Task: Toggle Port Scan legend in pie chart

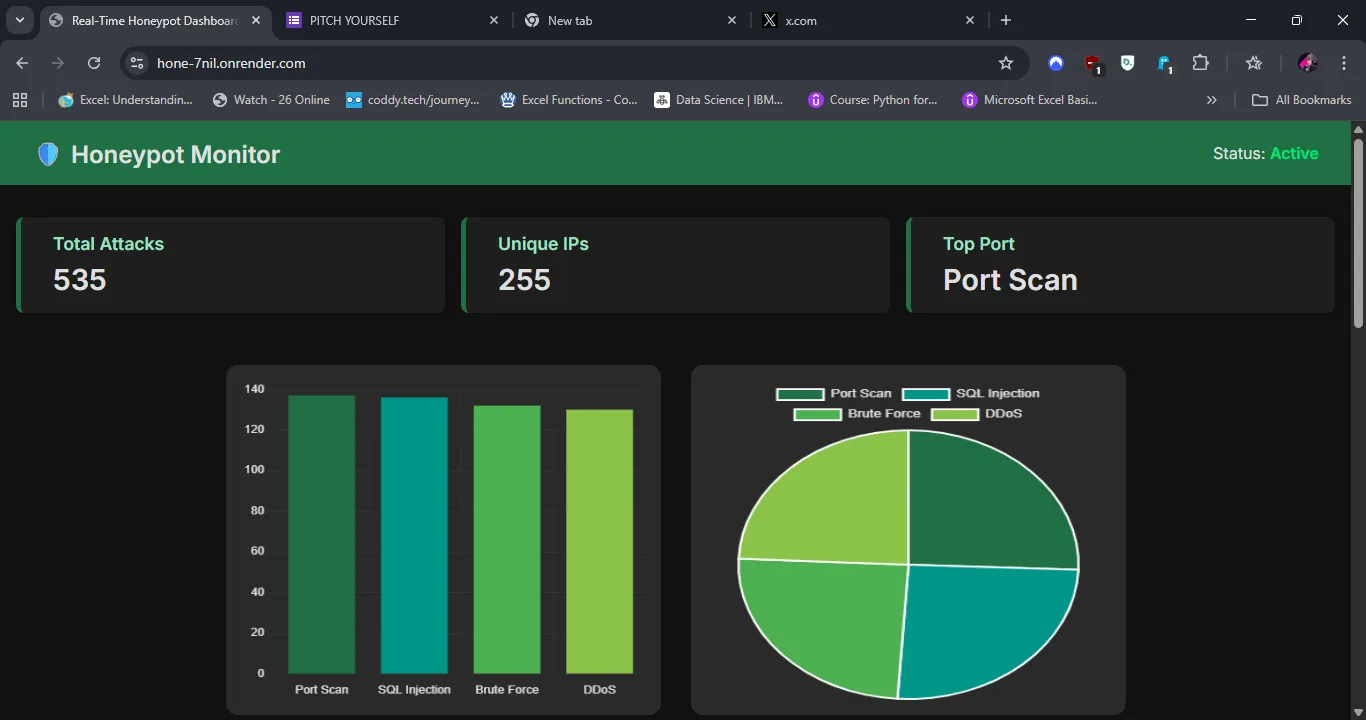Action: [x=834, y=394]
